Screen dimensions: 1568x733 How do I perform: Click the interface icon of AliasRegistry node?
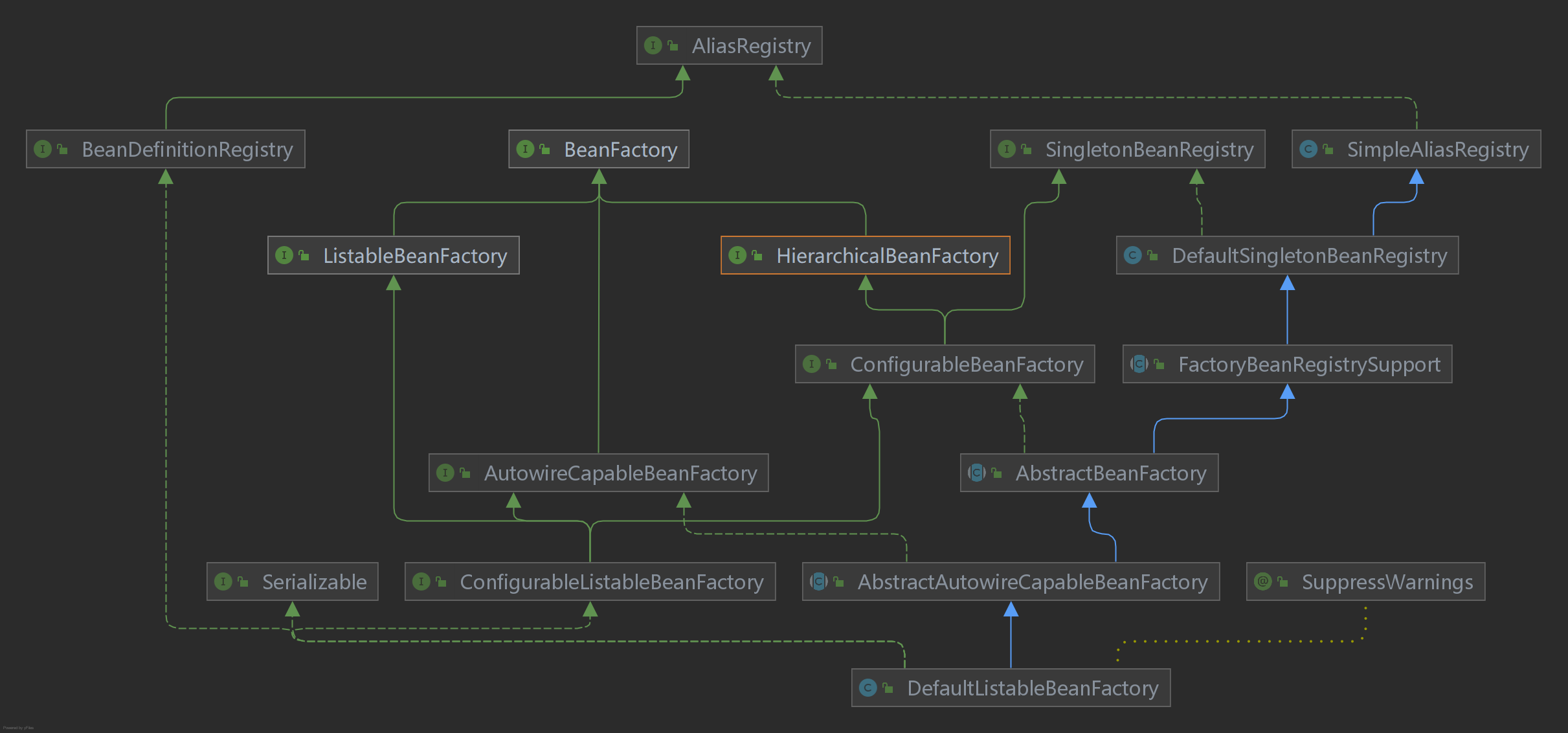click(x=653, y=45)
